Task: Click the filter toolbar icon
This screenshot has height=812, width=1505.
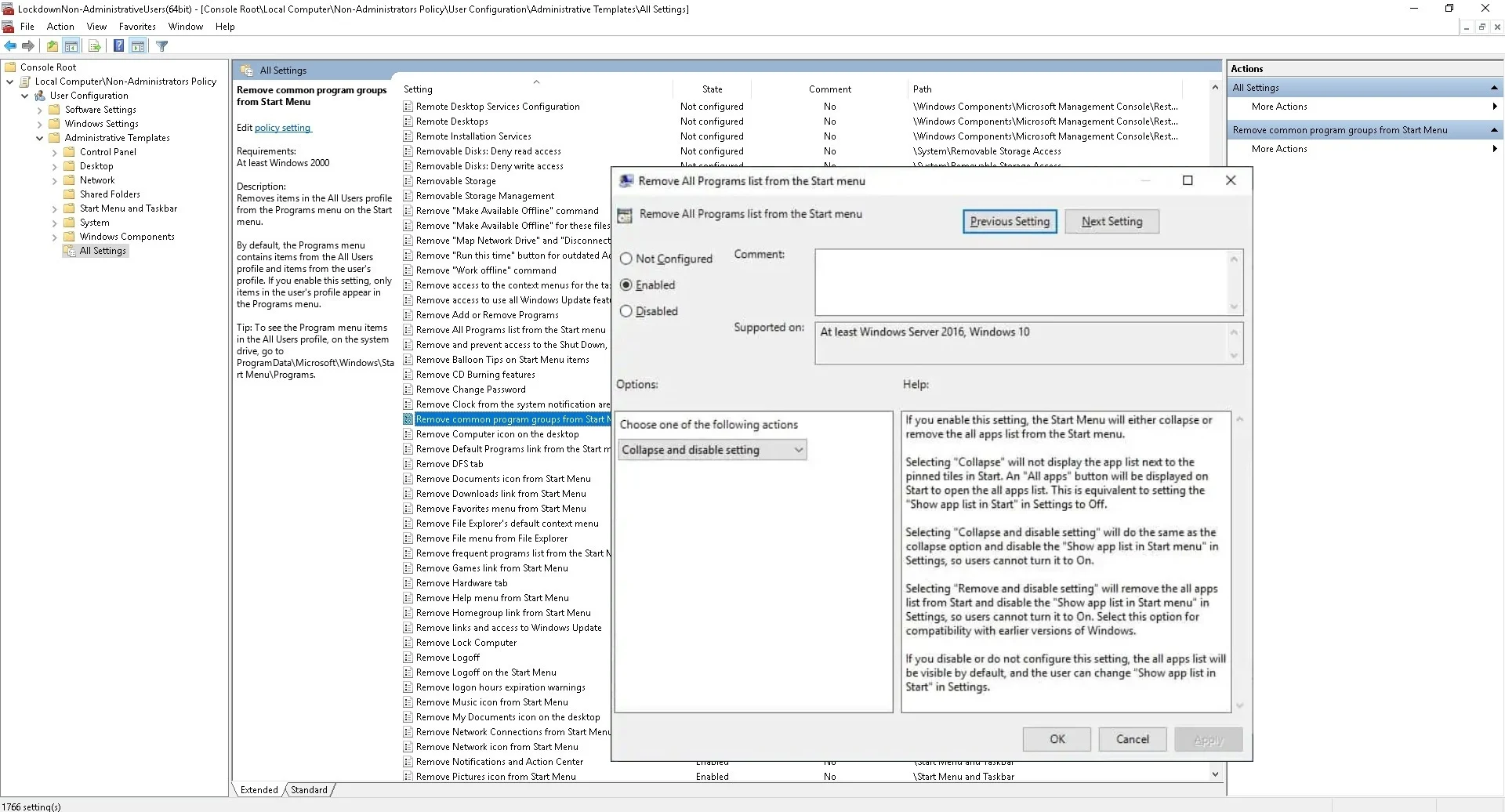Action: (162, 45)
